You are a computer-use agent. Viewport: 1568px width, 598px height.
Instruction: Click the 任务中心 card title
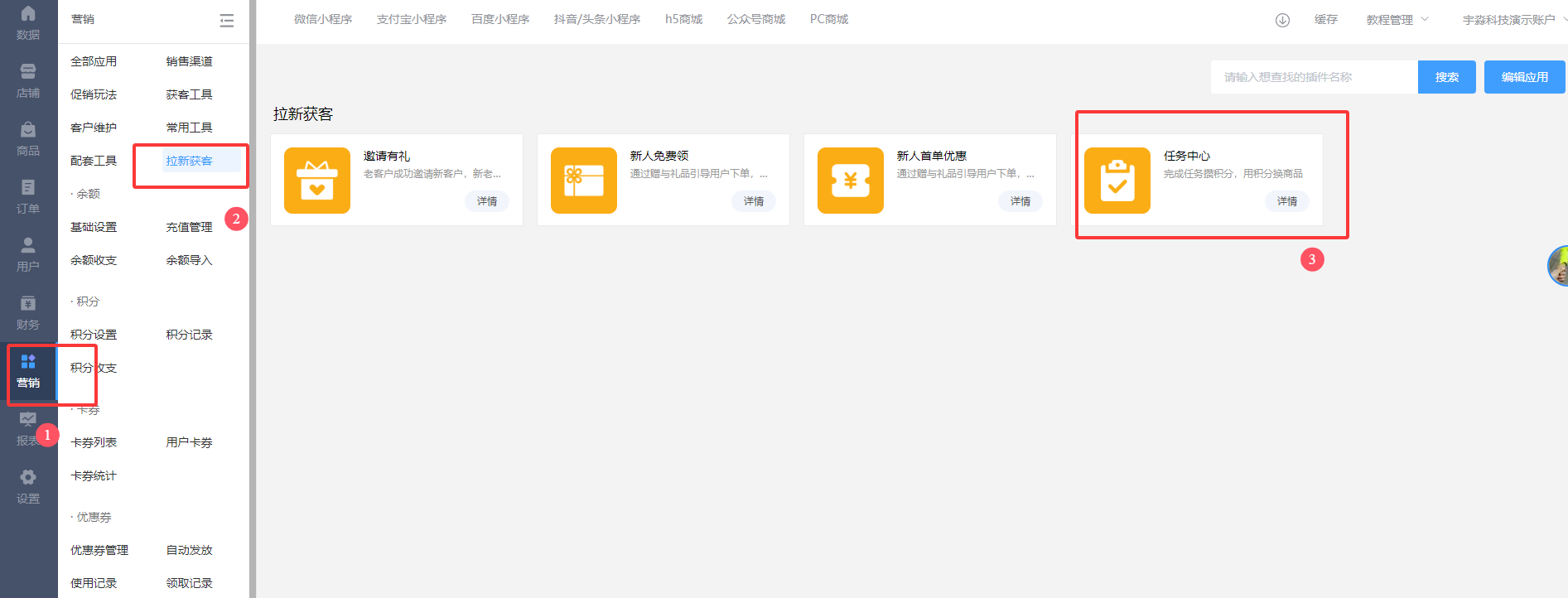coord(1187,156)
